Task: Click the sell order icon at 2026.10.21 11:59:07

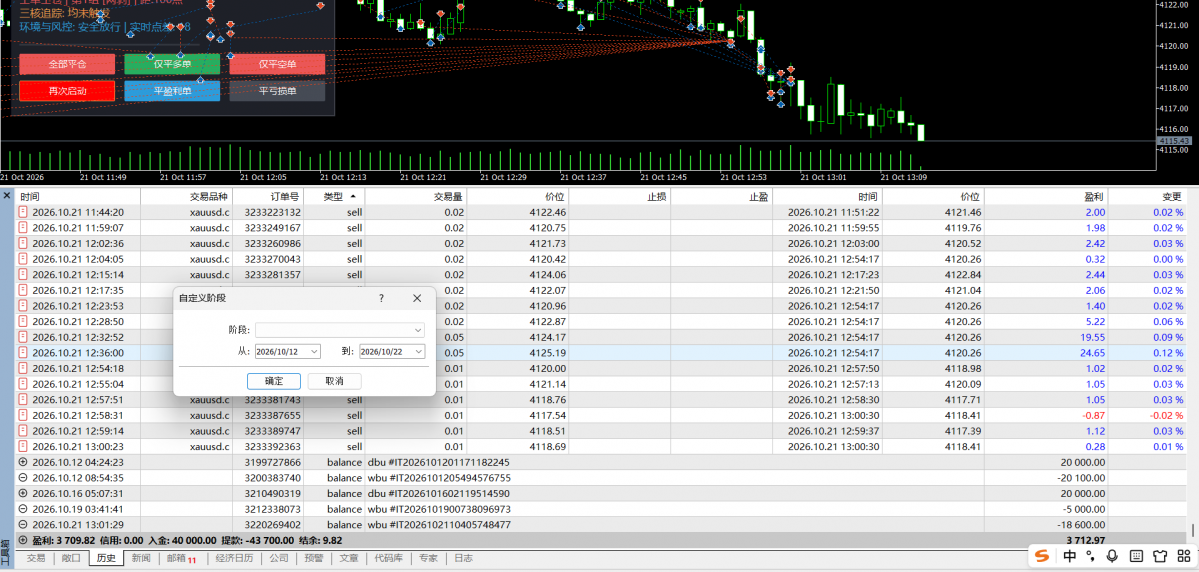Action: (x=23, y=228)
